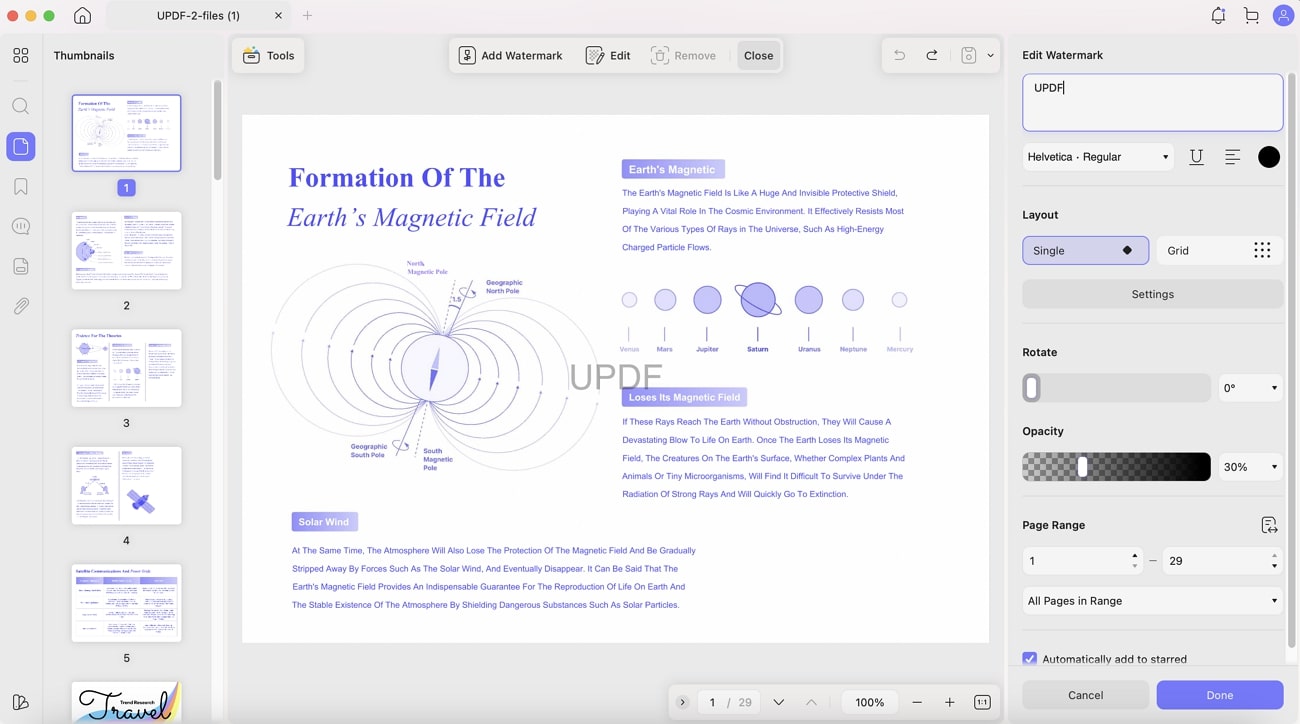Select the page tools sidebar icon
Viewport: 1300px width, 724px height.
click(21, 147)
